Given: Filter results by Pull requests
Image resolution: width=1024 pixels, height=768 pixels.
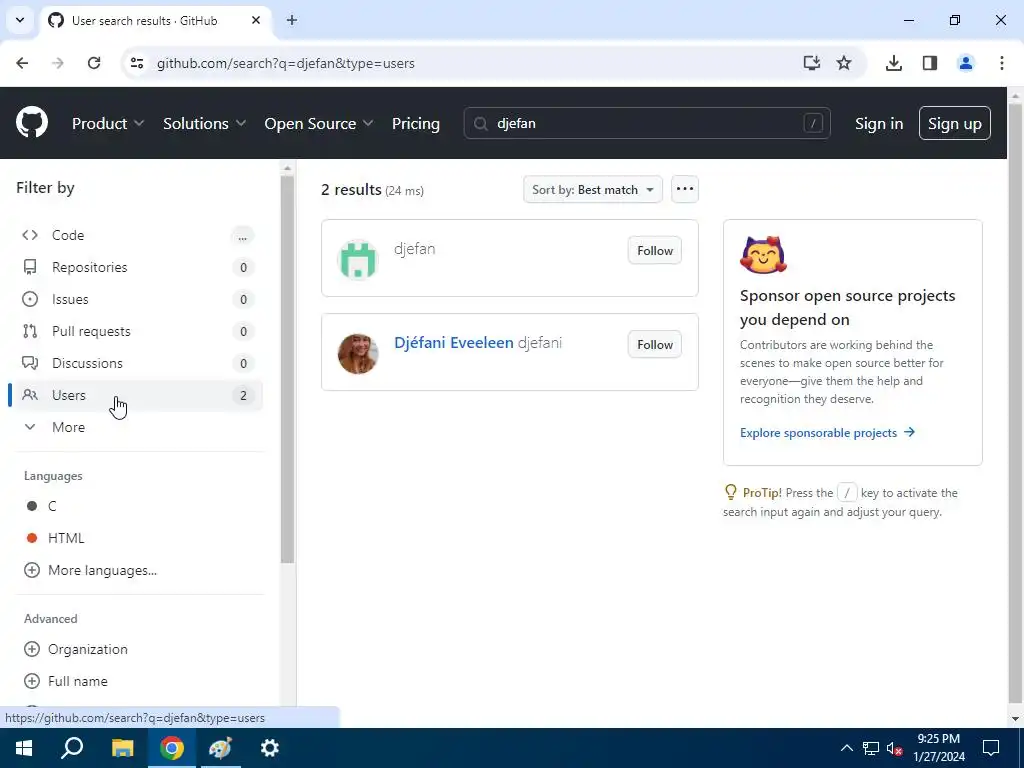Looking at the screenshot, I should click(138, 331).
